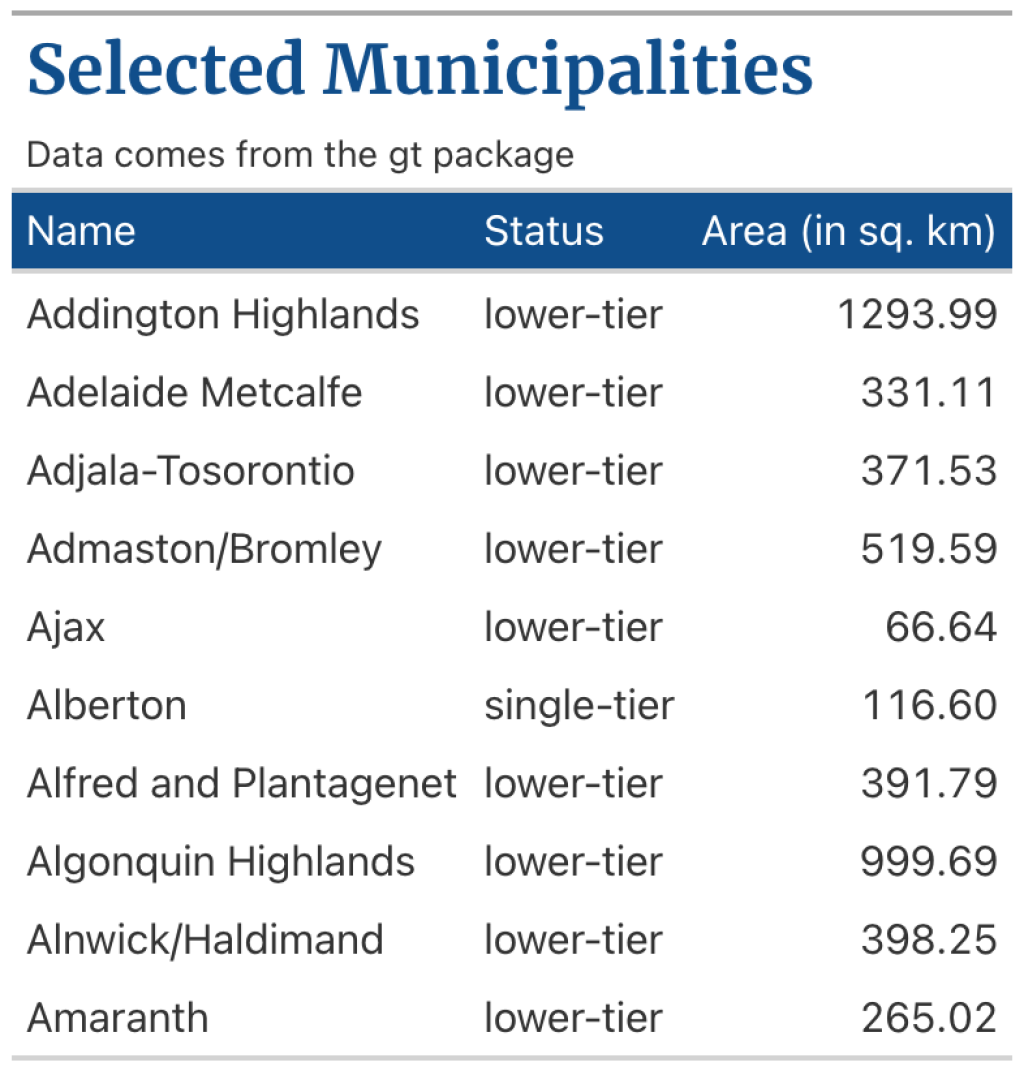Select the area value 1293.99
Image resolution: width=1024 pixels, height=1070 pixels.
coord(917,315)
